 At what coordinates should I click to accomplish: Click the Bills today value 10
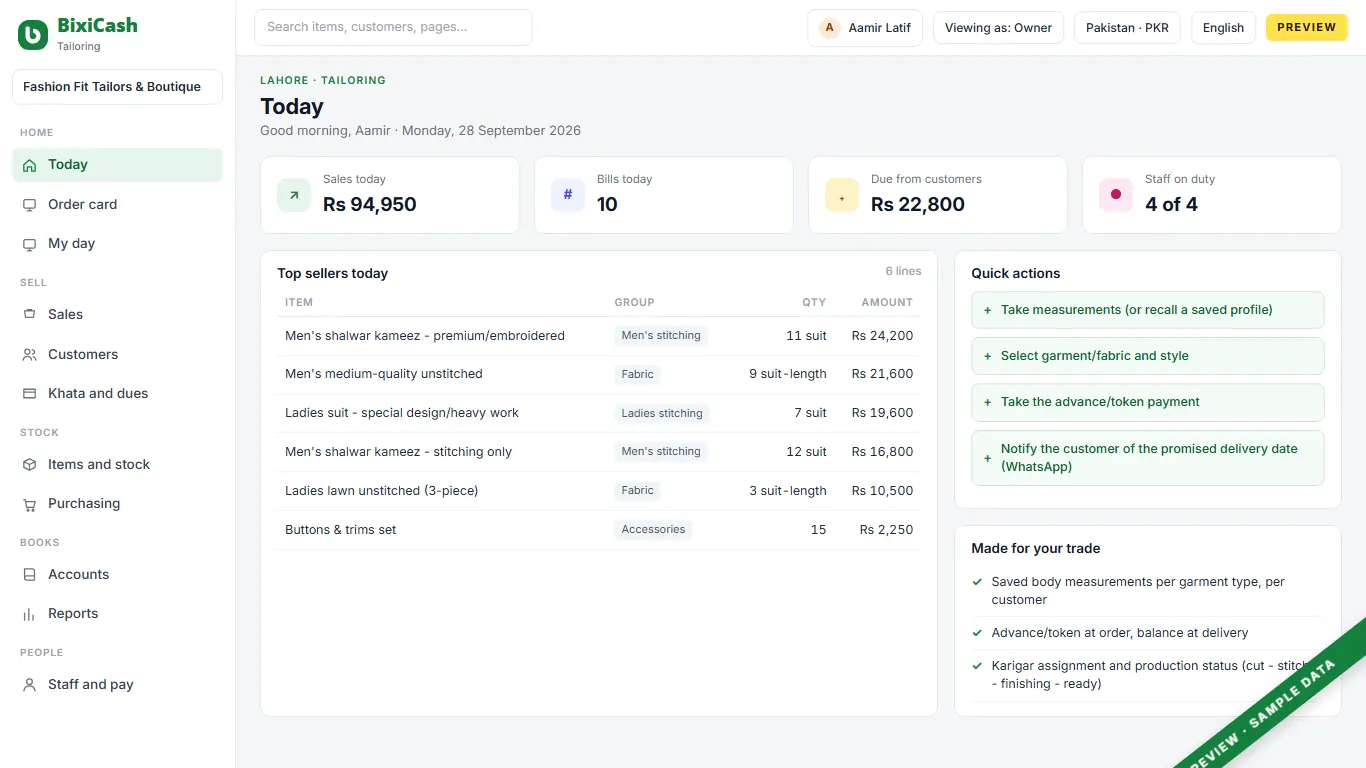(x=607, y=205)
